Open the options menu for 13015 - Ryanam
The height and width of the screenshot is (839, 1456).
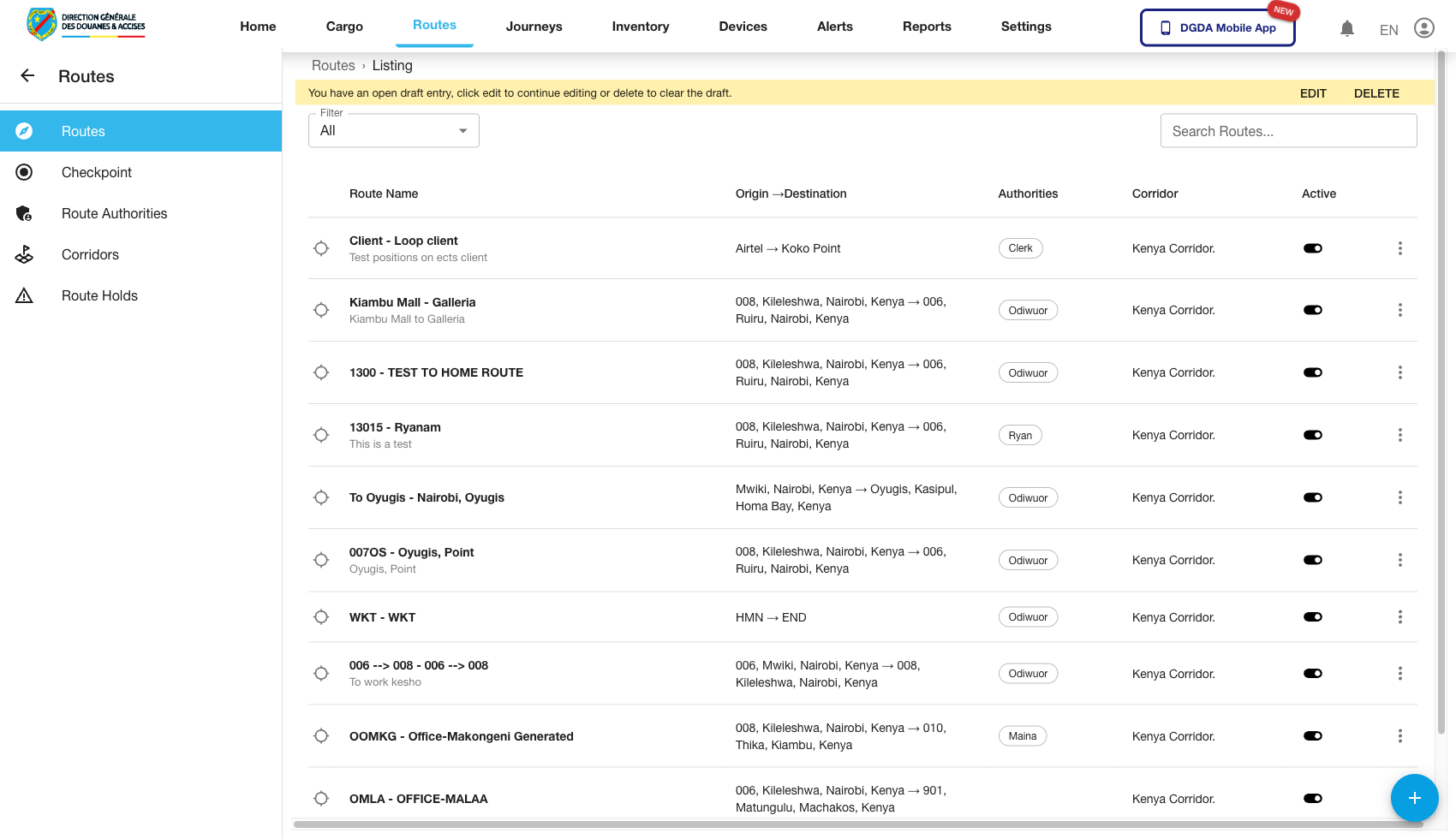1400,435
